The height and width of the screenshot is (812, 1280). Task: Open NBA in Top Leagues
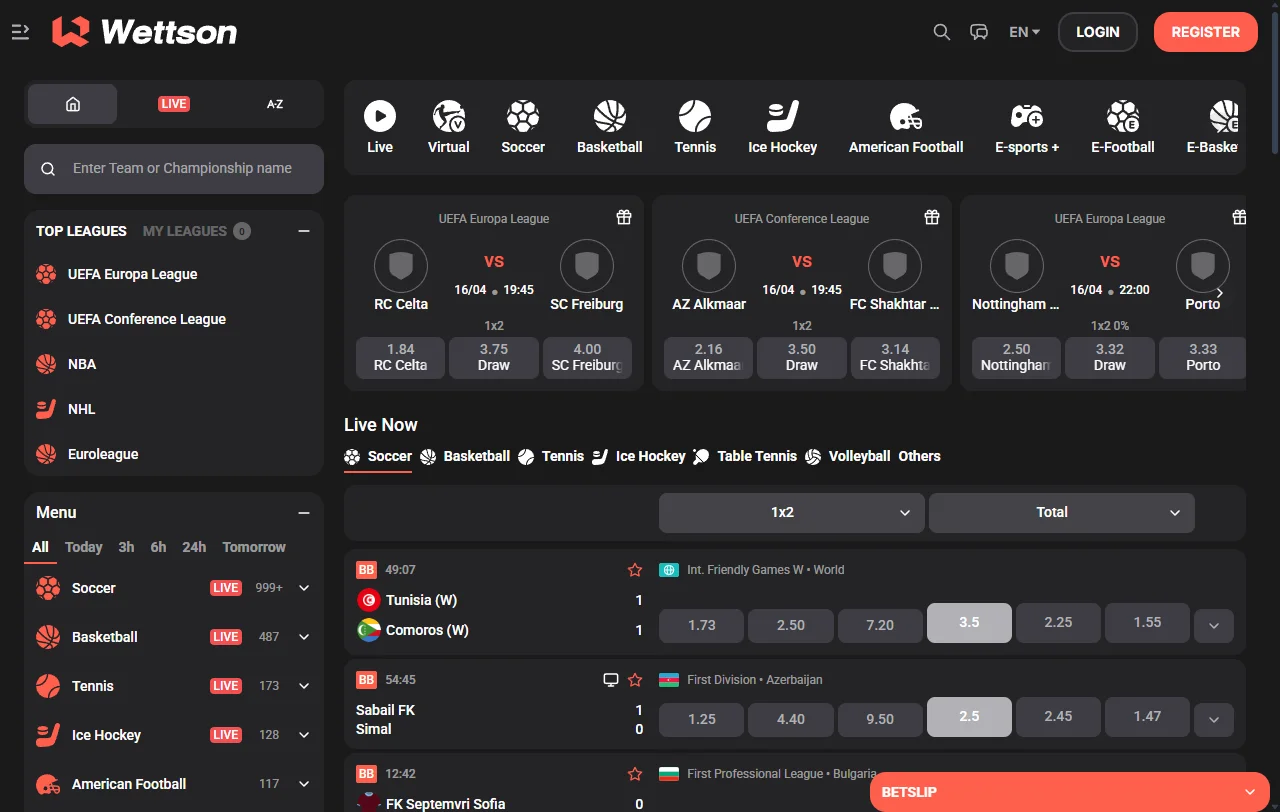[82, 364]
